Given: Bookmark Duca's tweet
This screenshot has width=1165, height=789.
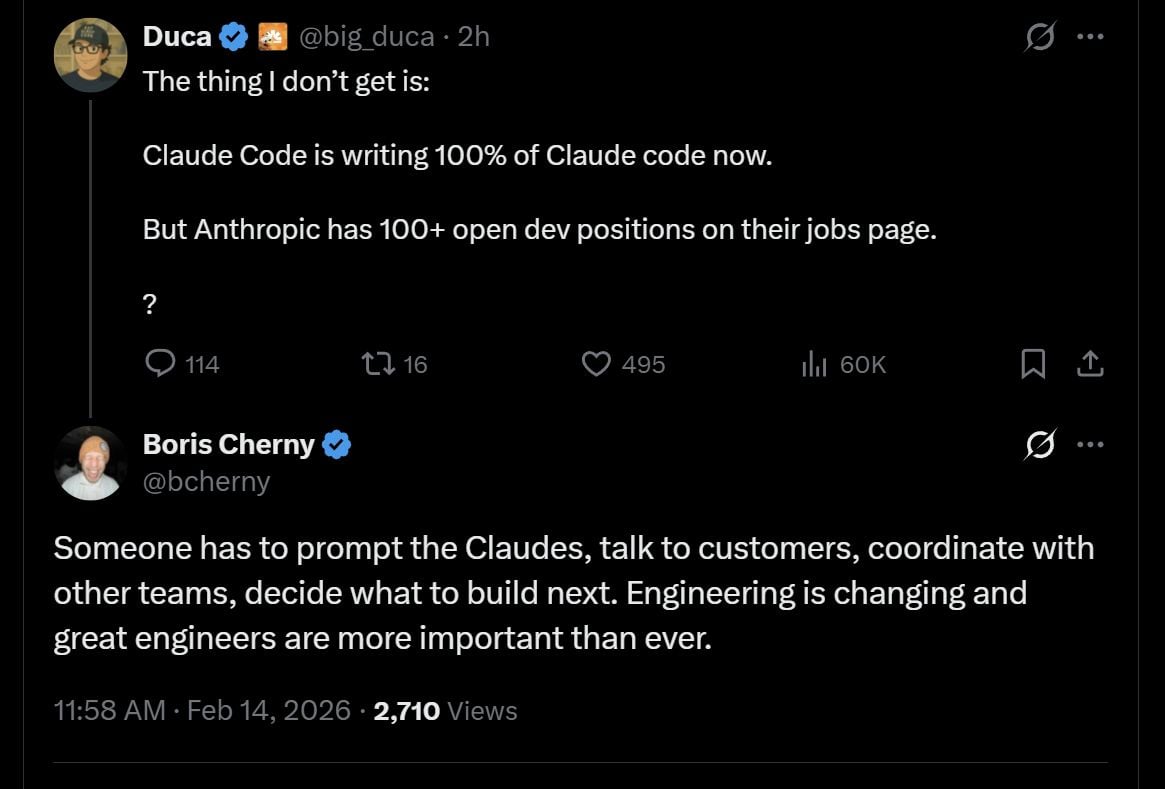Looking at the screenshot, I should (1034, 364).
